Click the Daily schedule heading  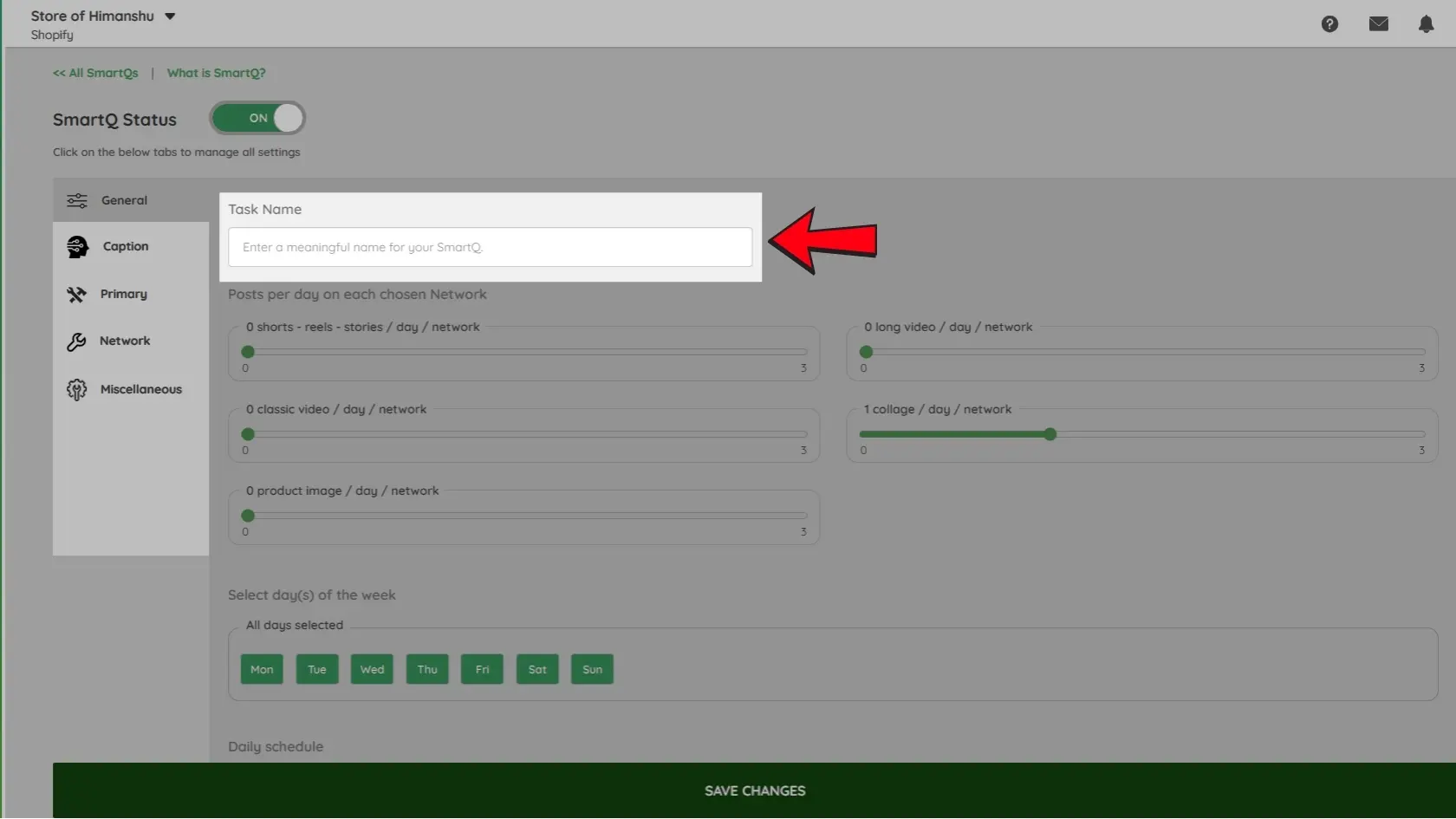coord(276,747)
